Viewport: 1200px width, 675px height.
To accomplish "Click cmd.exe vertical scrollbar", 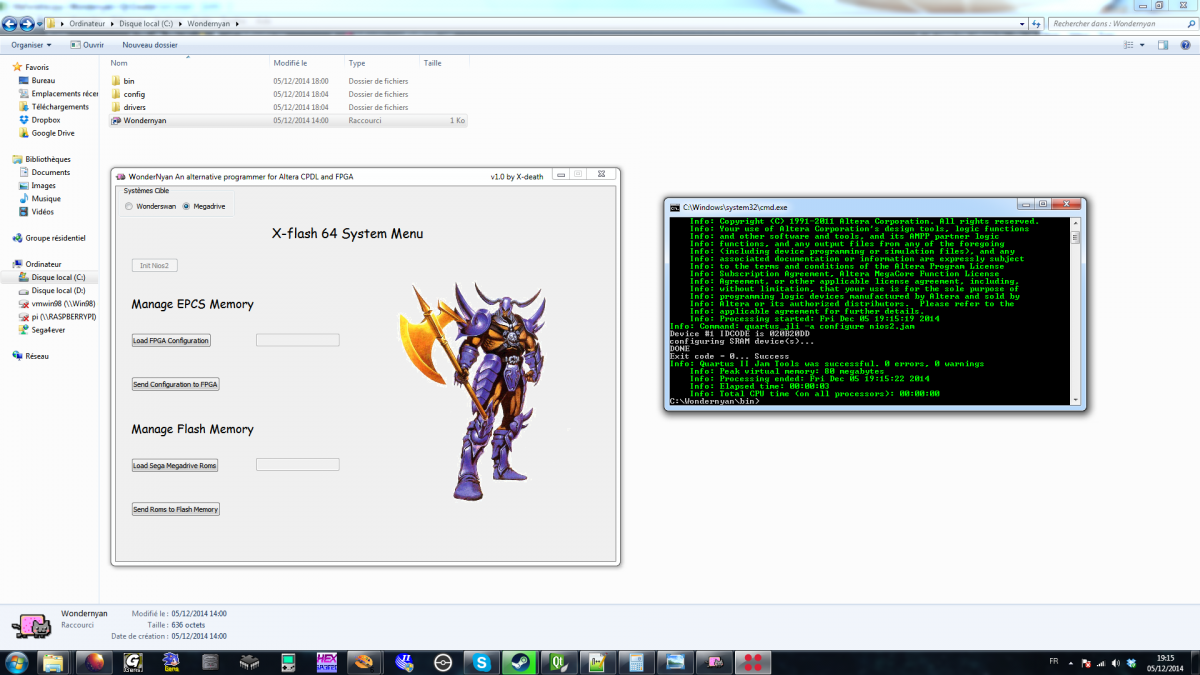I will (x=1076, y=311).
